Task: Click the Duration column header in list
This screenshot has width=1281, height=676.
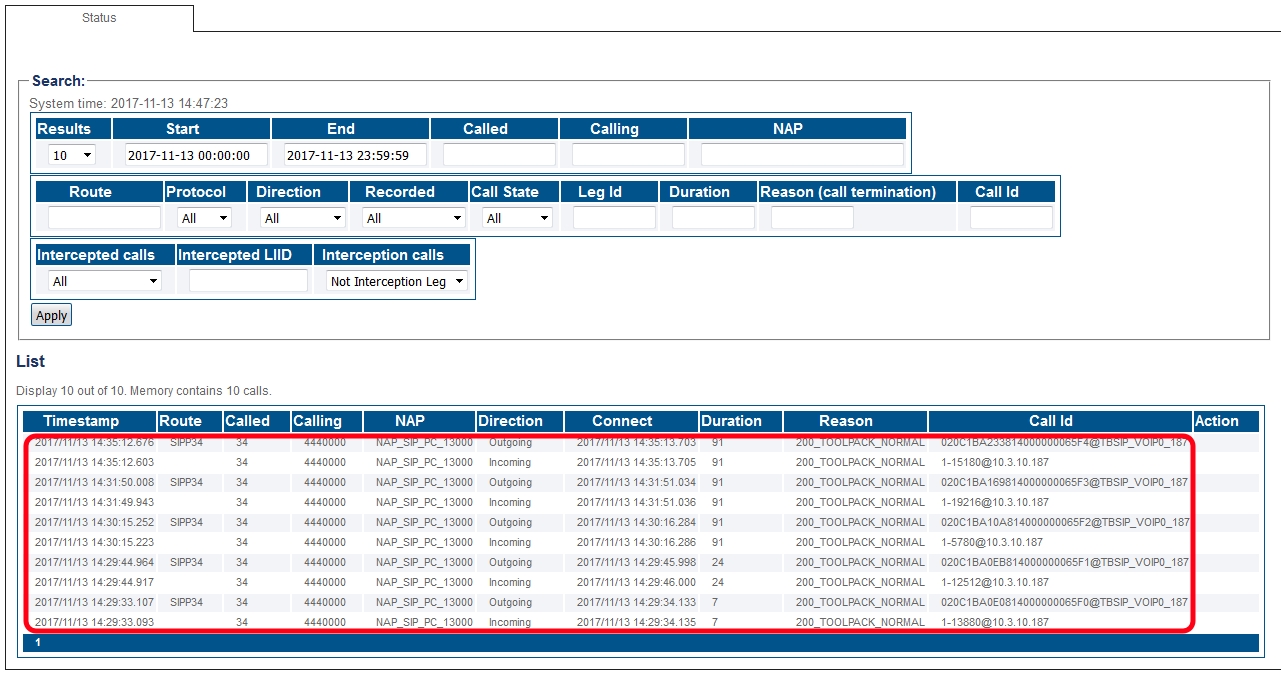Action: (x=731, y=421)
